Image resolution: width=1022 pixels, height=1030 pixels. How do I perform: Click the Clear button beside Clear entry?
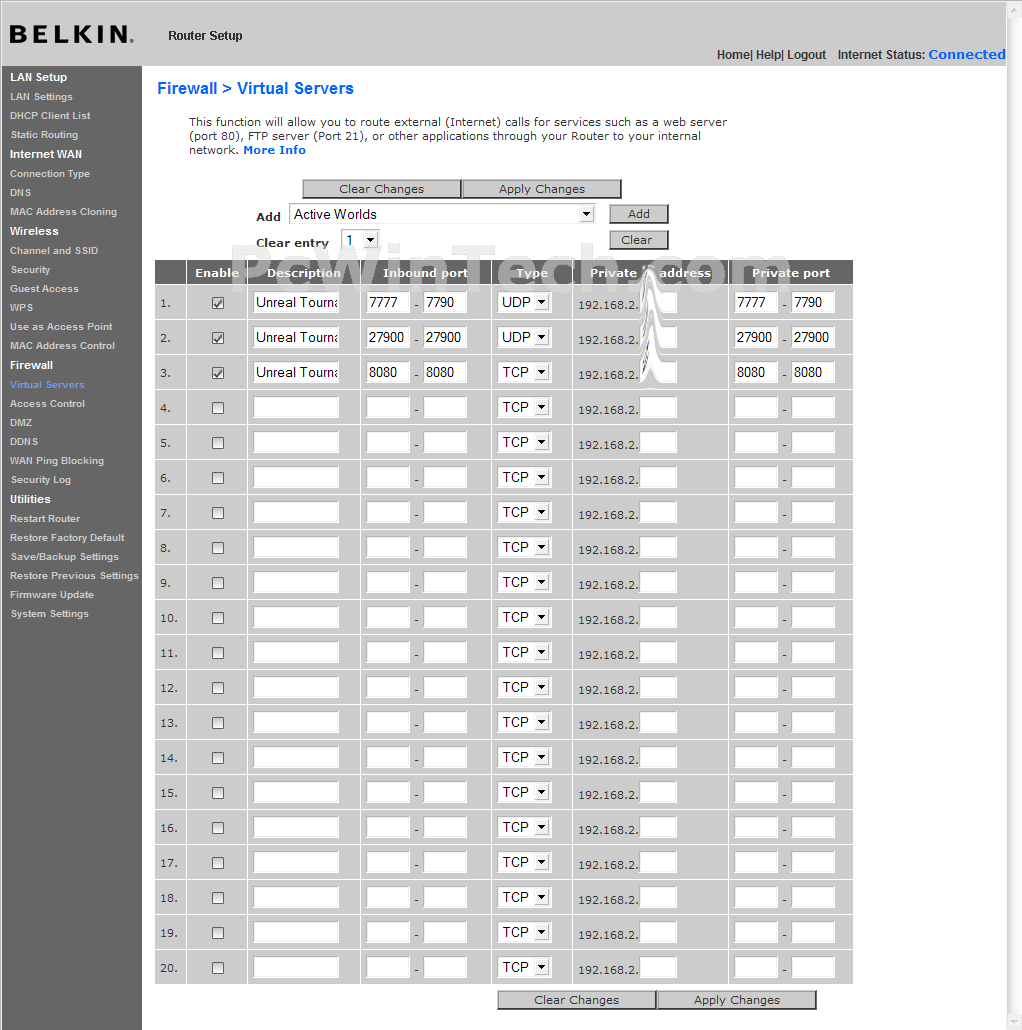coord(638,240)
